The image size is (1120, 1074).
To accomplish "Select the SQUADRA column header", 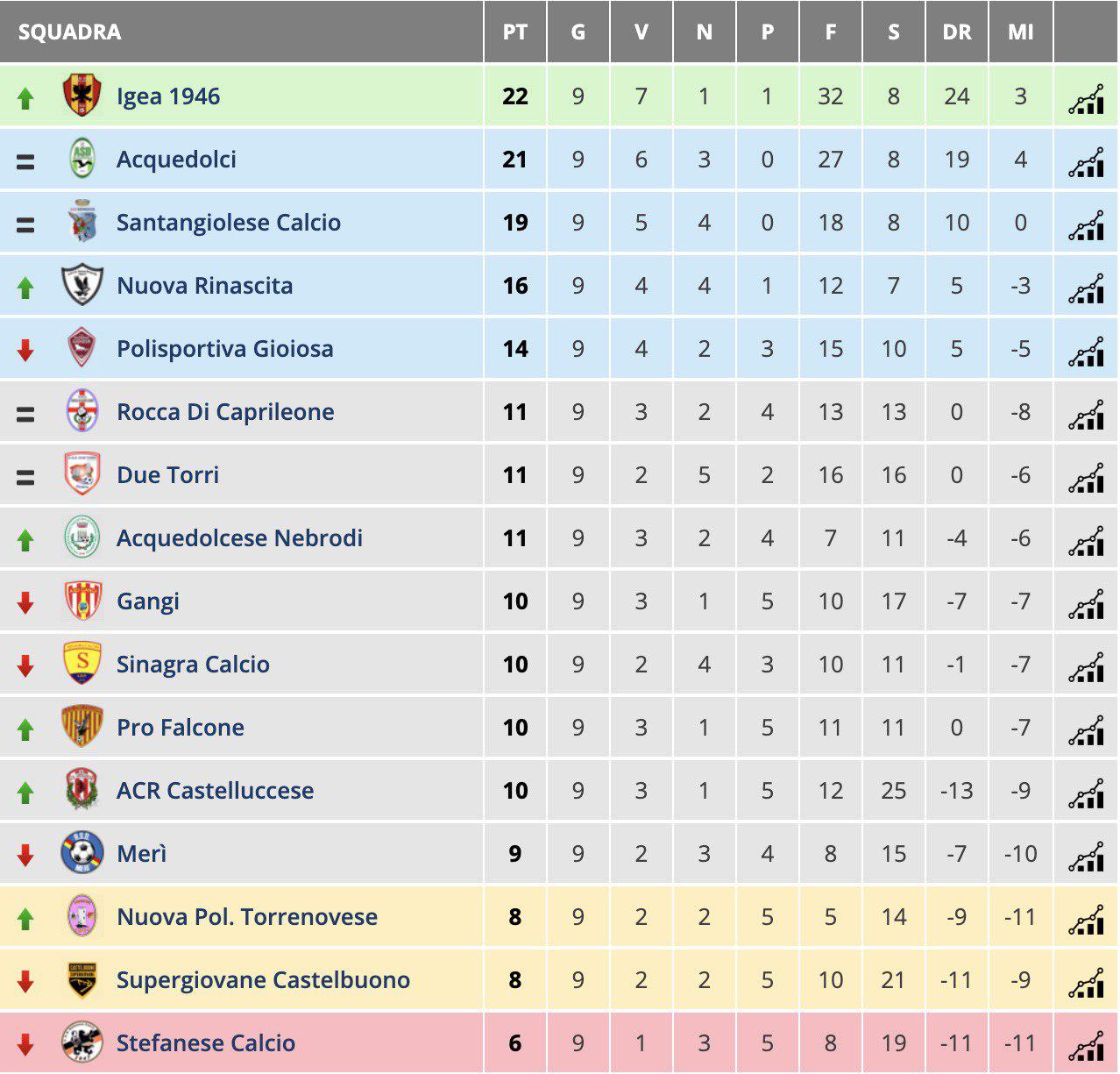I will [69, 32].
